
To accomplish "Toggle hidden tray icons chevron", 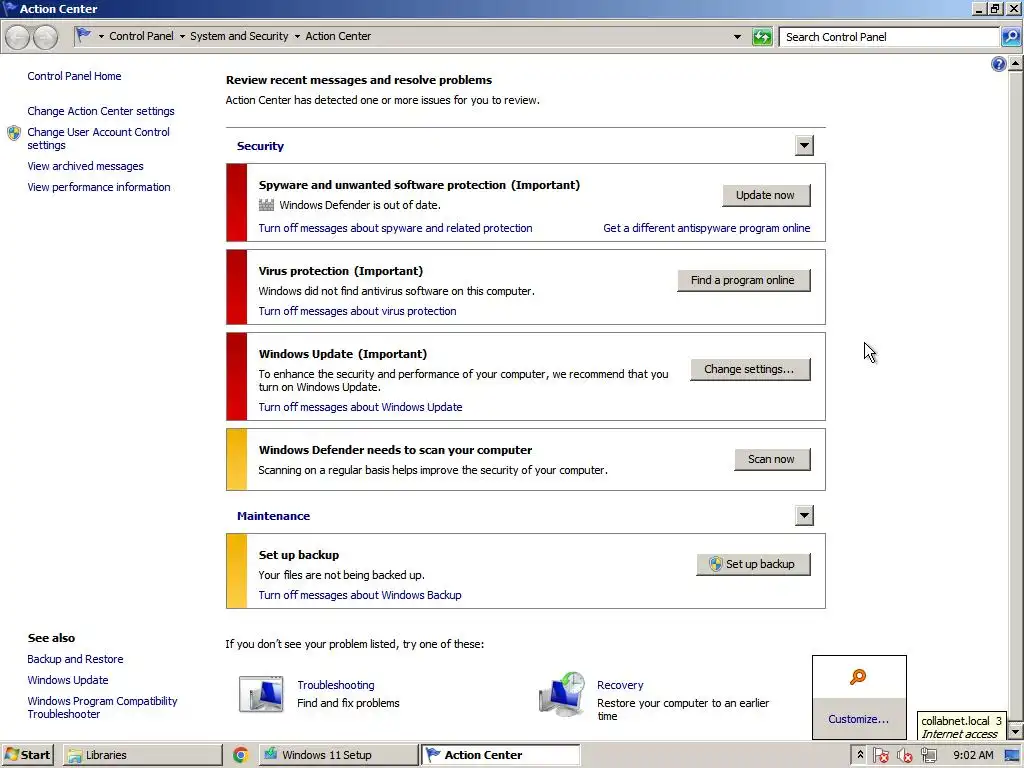I will [x=860, y=755].
